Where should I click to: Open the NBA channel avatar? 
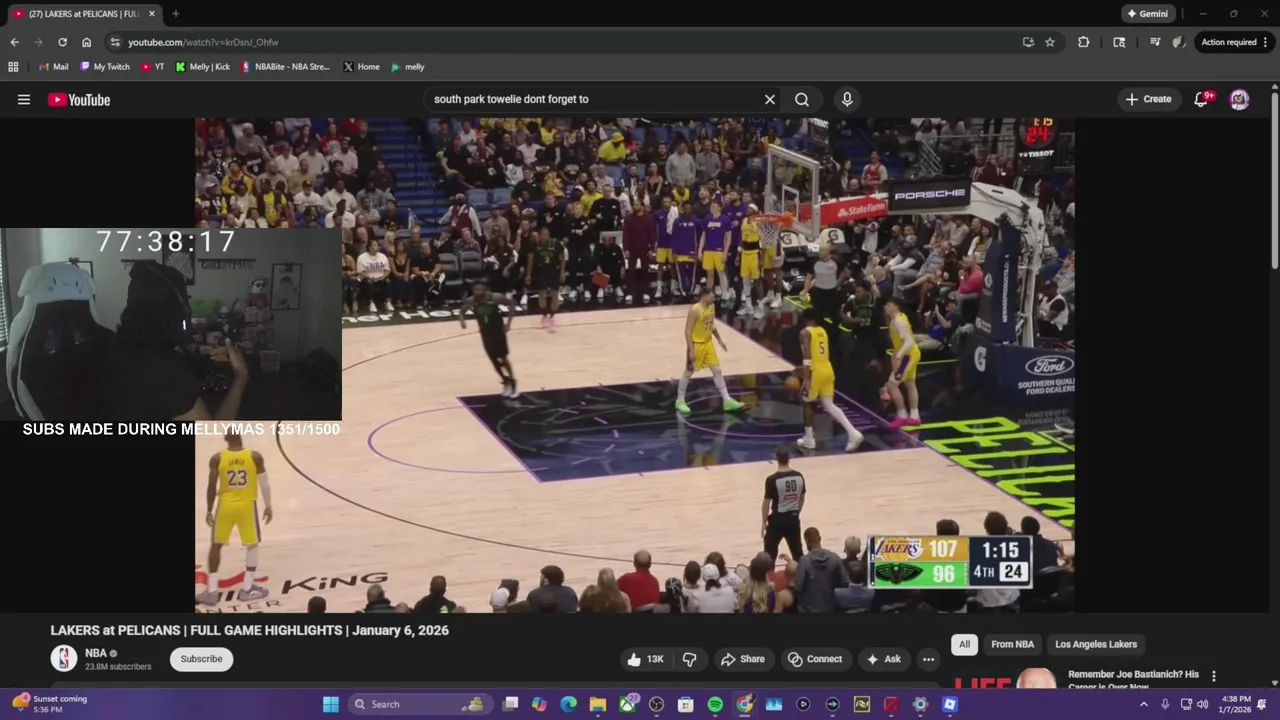pos(64,658)
